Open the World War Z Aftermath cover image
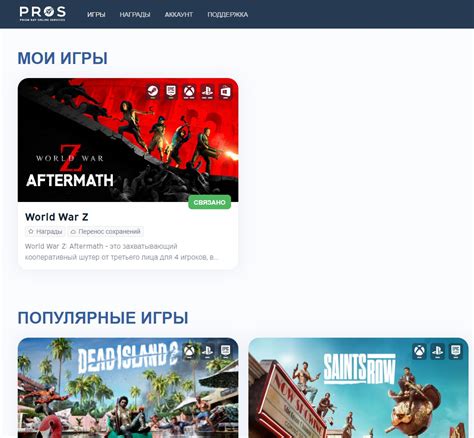The image size is (474, 438). coord(128,140)
